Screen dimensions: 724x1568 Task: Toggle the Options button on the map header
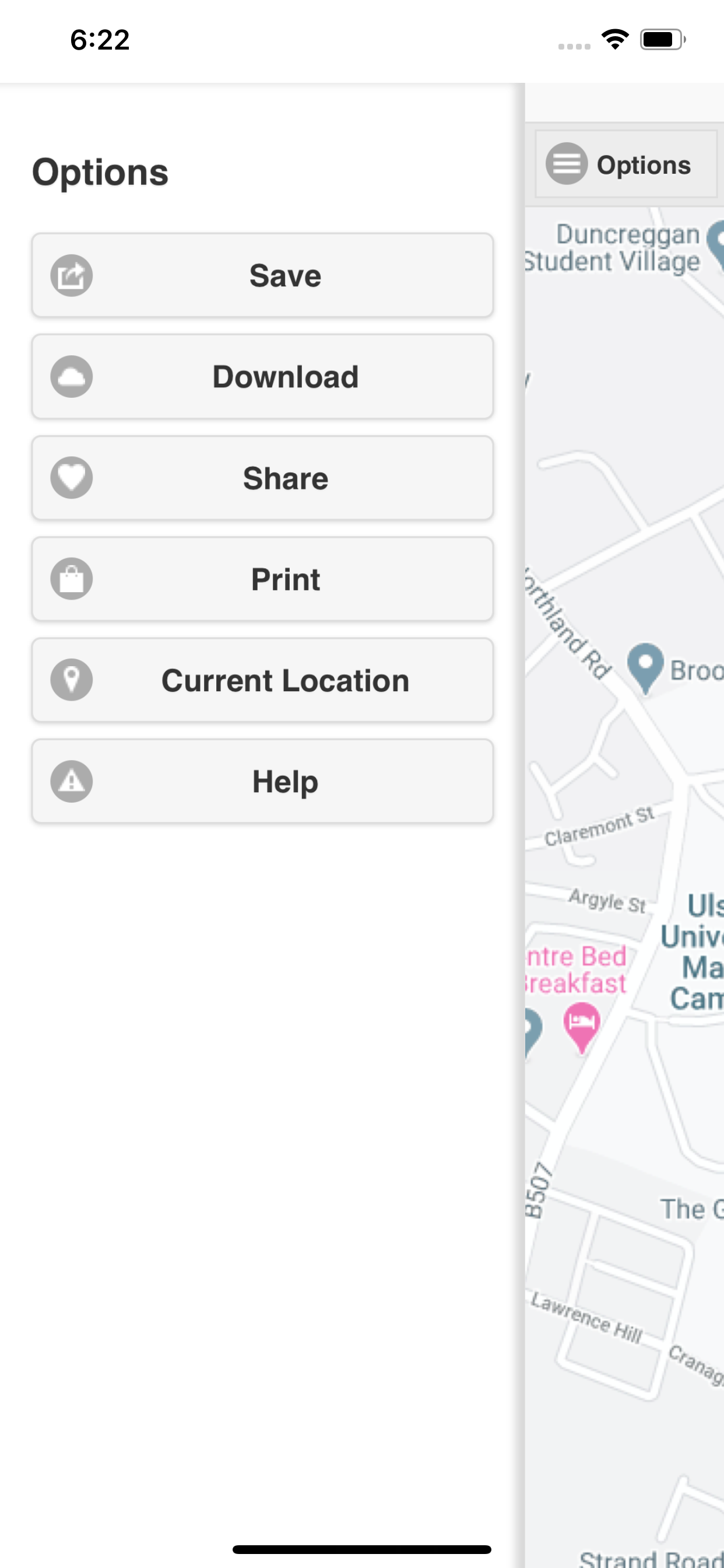(x=626, y=164)
